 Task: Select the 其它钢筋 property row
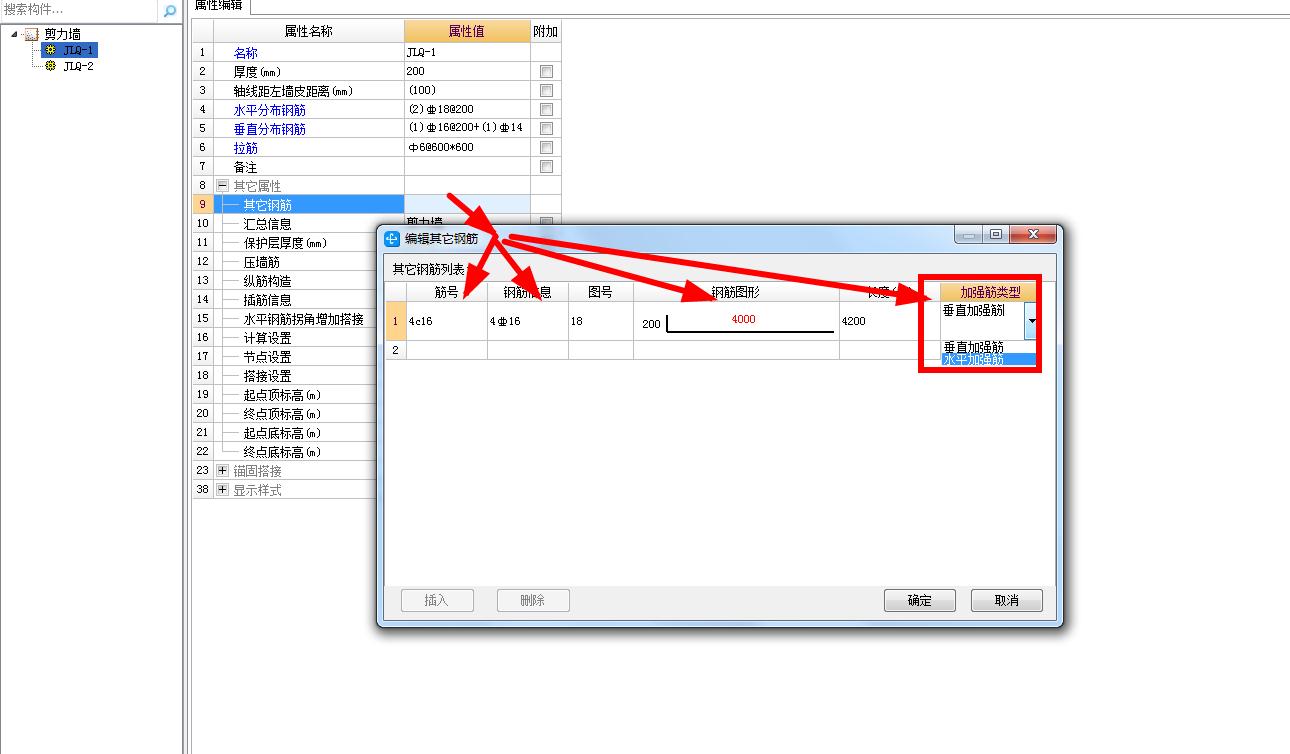309,204
